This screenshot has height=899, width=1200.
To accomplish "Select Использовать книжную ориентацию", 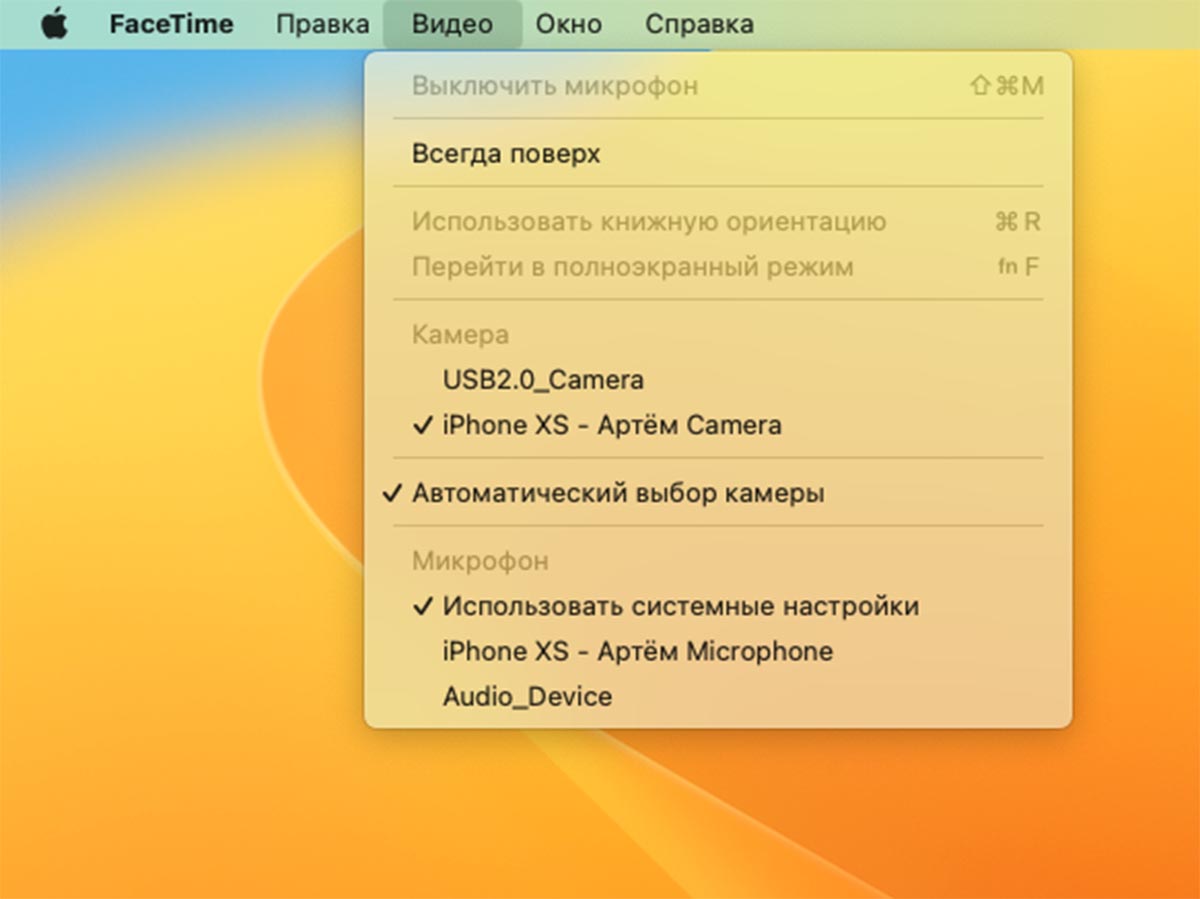I will (x=718, y=222).
